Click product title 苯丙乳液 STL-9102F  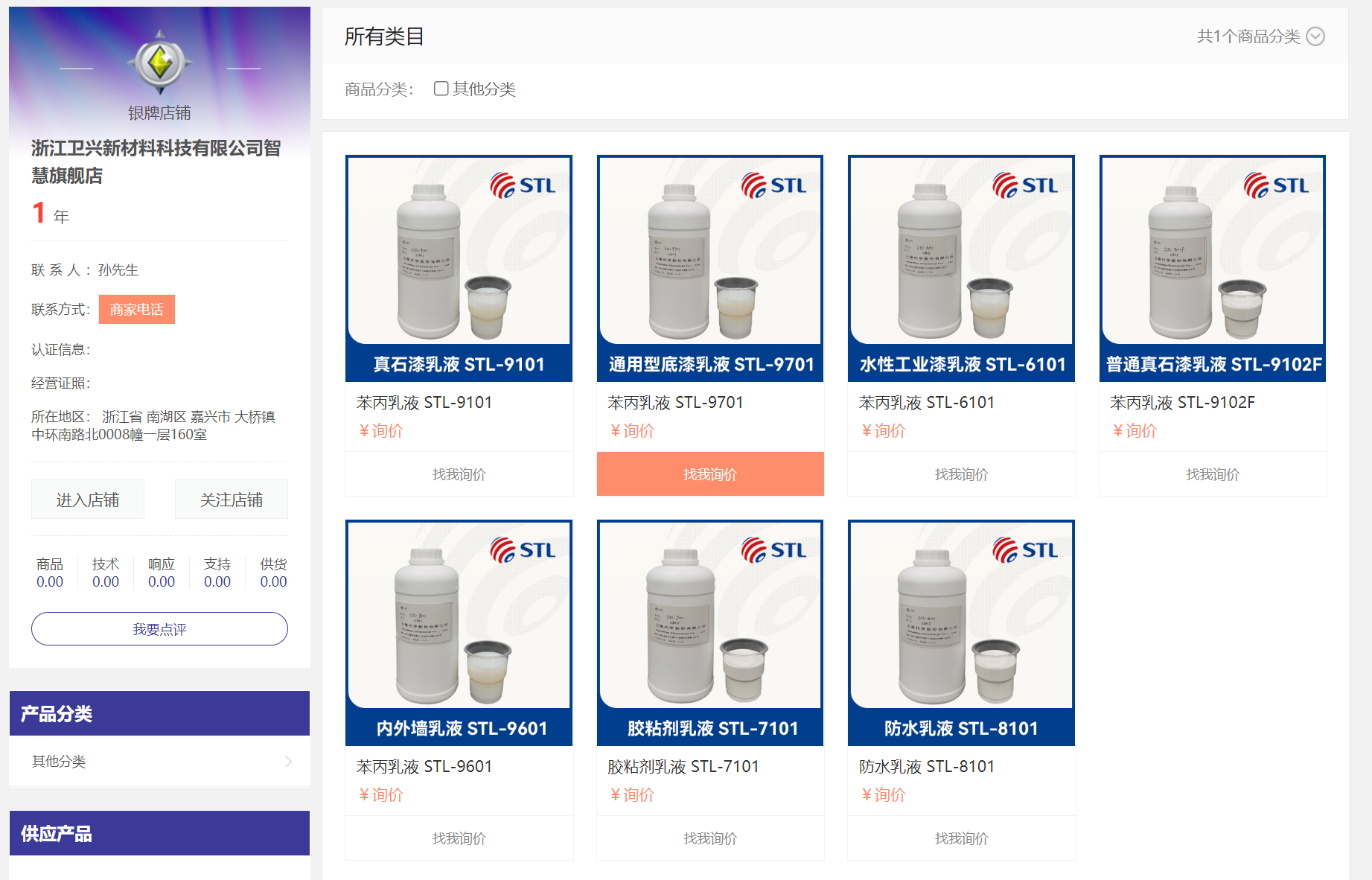click(x=1182, y=403)
